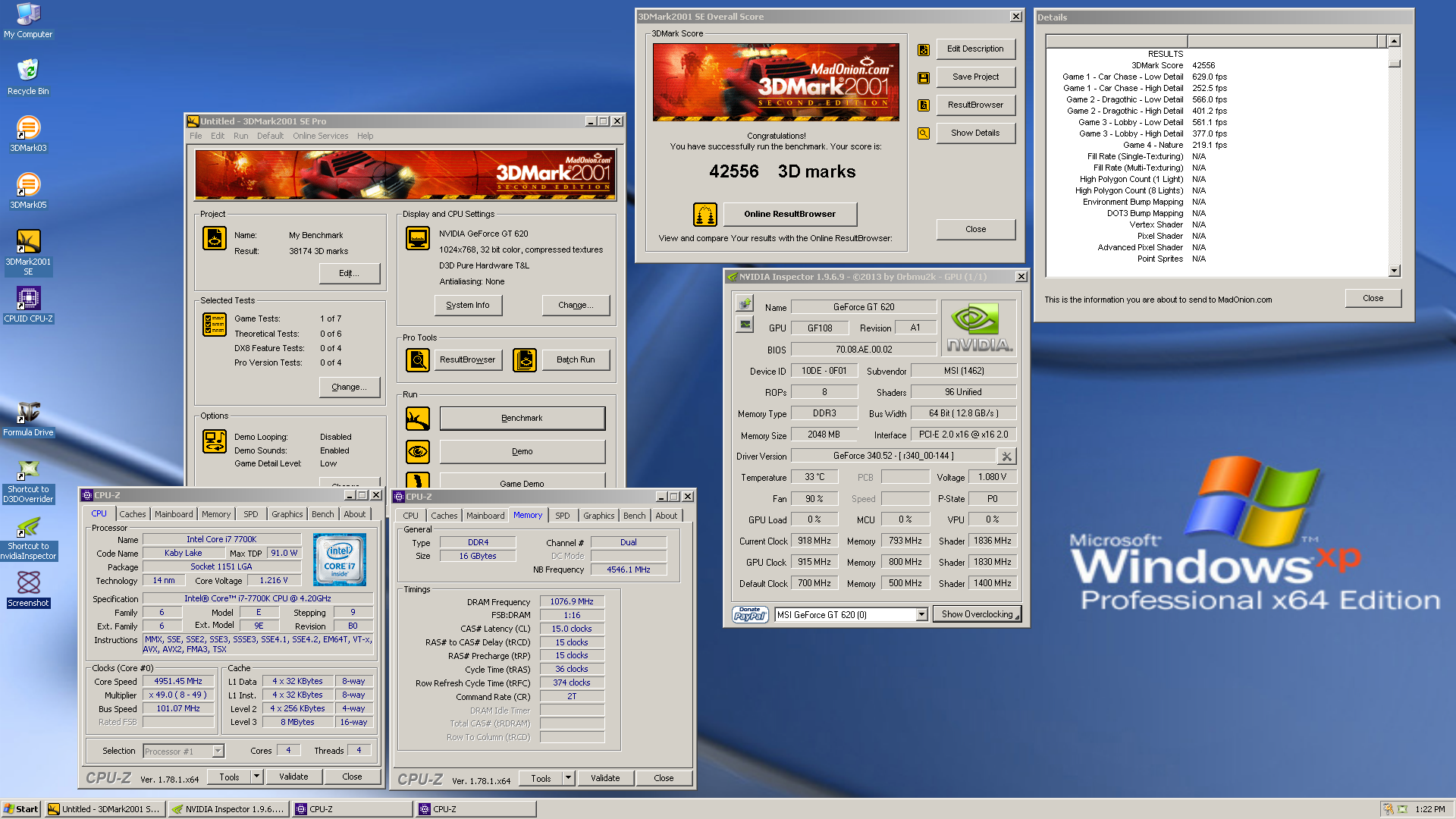Close the Details window with Close button

[x=1373, y=298]
